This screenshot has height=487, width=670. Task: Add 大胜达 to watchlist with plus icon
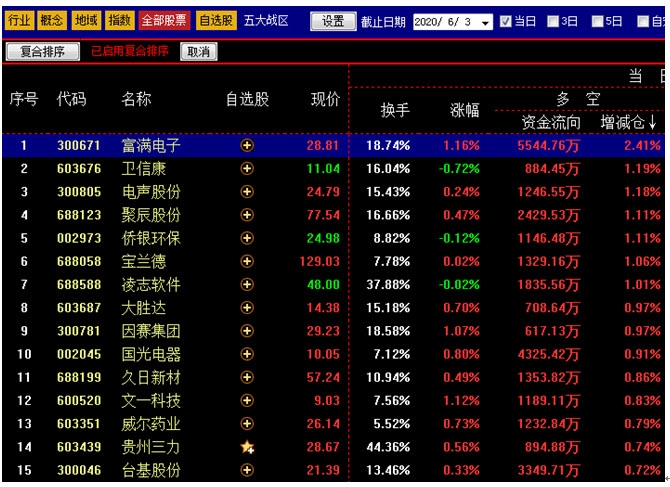coord(247,308)
